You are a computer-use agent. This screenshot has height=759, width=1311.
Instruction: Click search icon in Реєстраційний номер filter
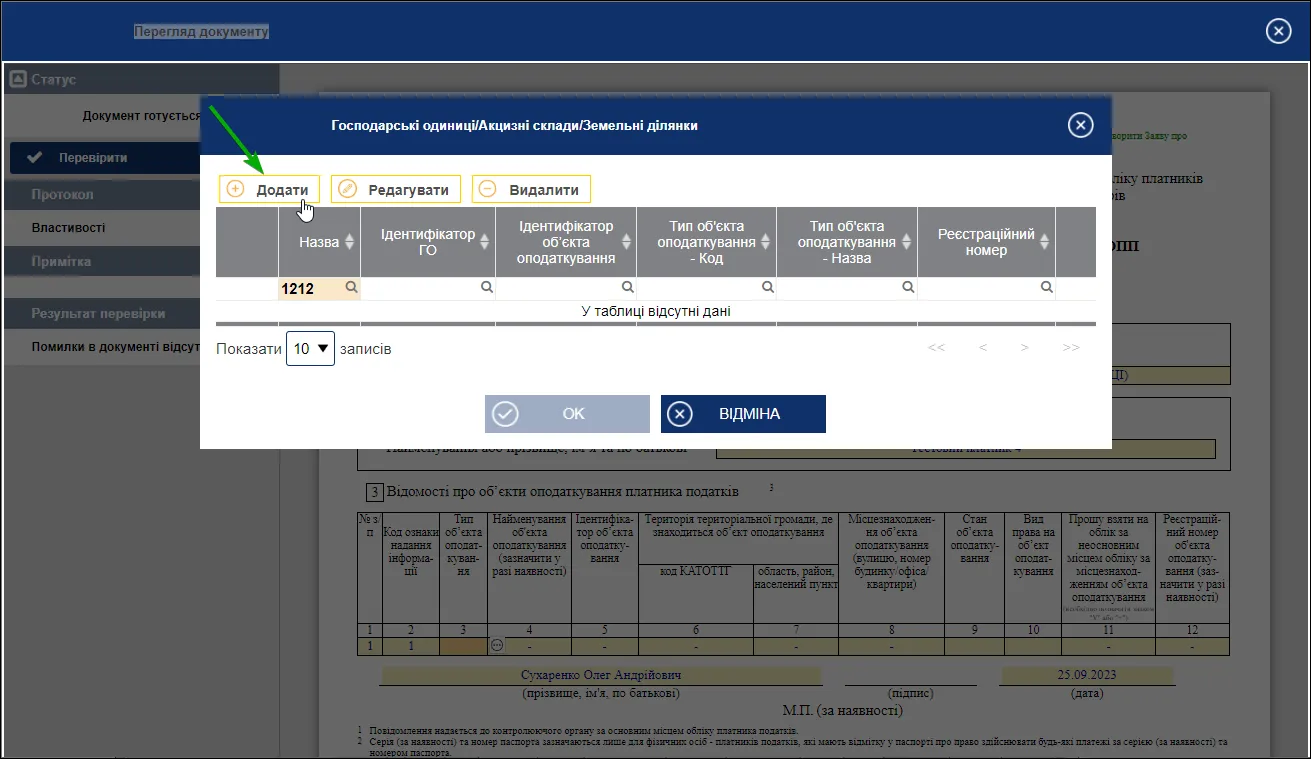[x=1046, y=287]
